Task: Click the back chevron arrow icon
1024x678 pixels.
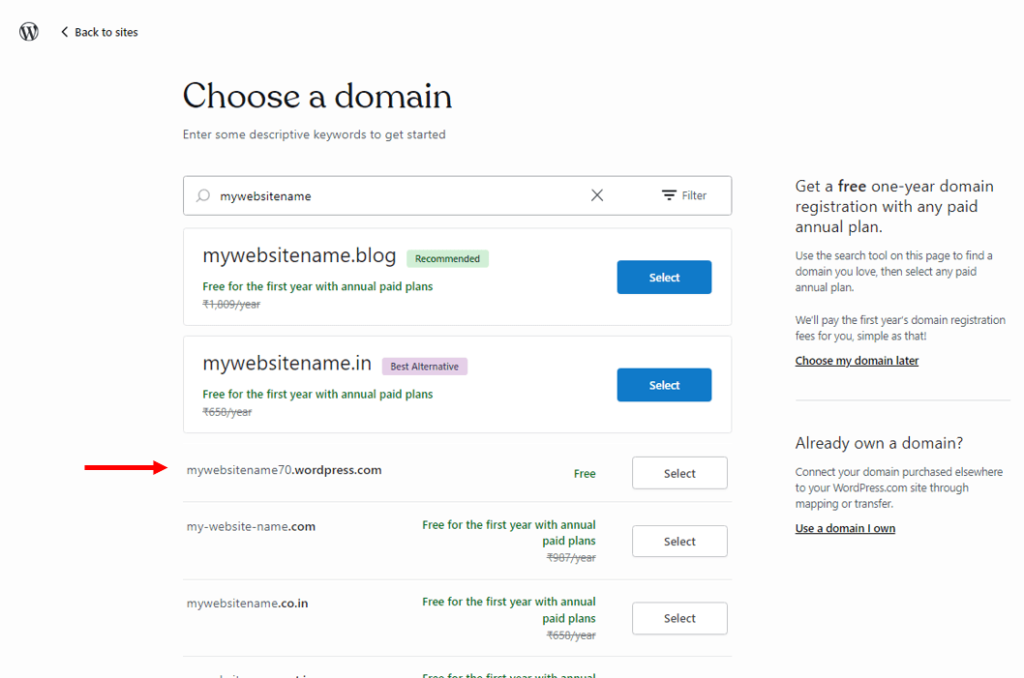Action: coord(65,31)
